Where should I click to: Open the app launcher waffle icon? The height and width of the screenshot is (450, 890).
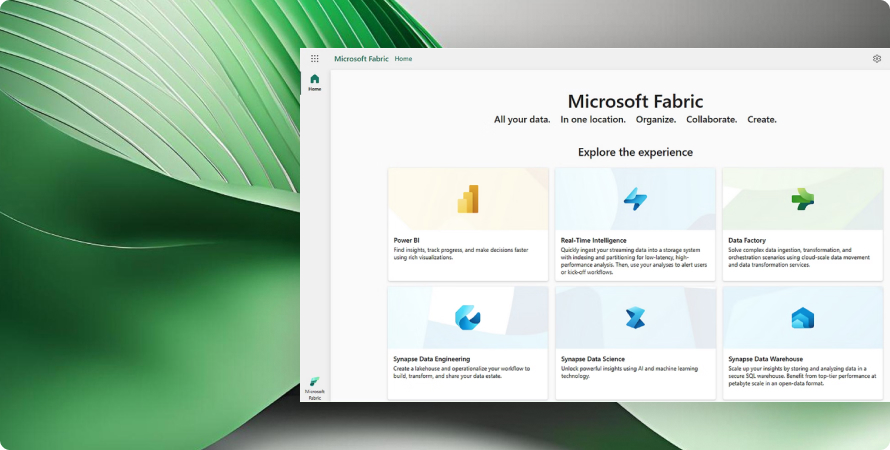click(x=315, y=59)
